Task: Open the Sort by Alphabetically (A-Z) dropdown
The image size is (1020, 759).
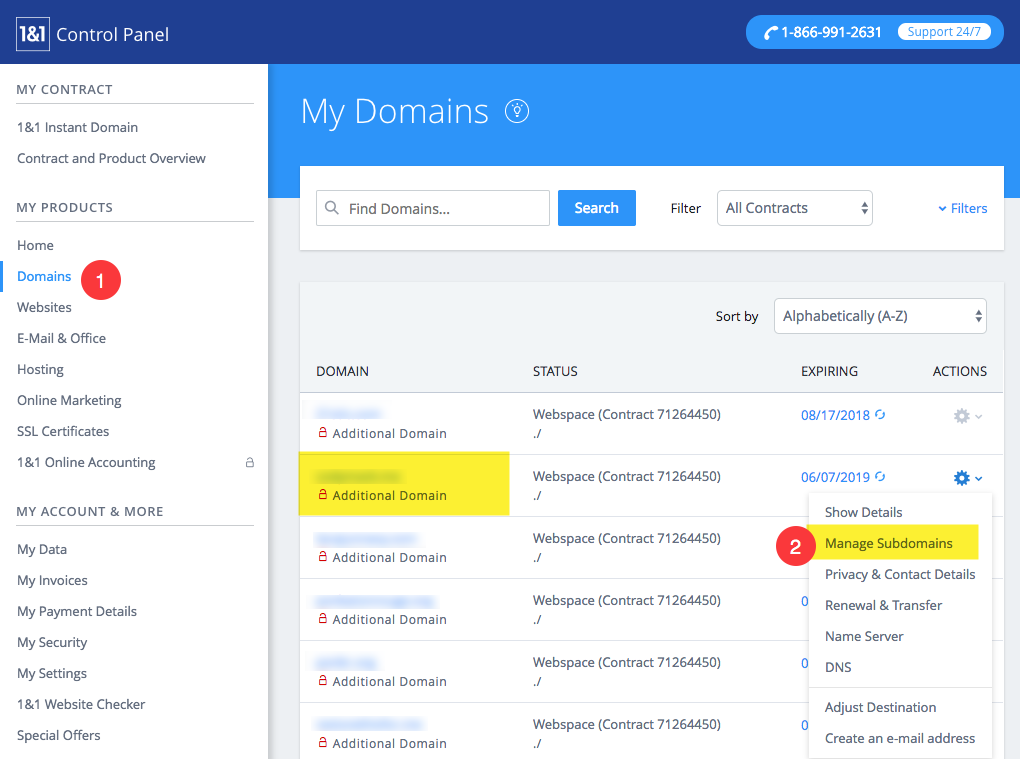Action: pyautogui.click(x=880, y=316)
